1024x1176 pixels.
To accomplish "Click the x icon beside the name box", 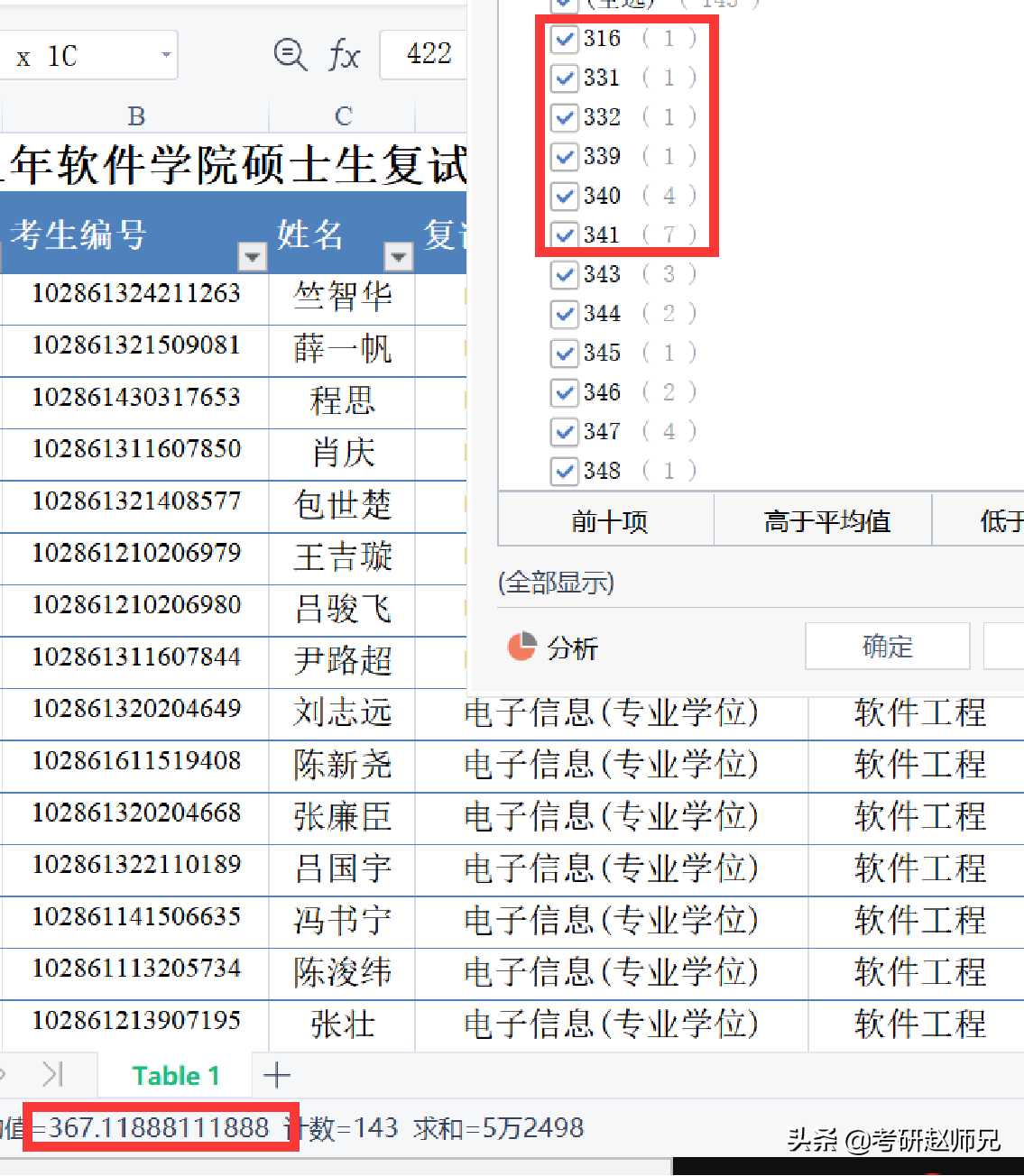I will click(x=21, y=55).
